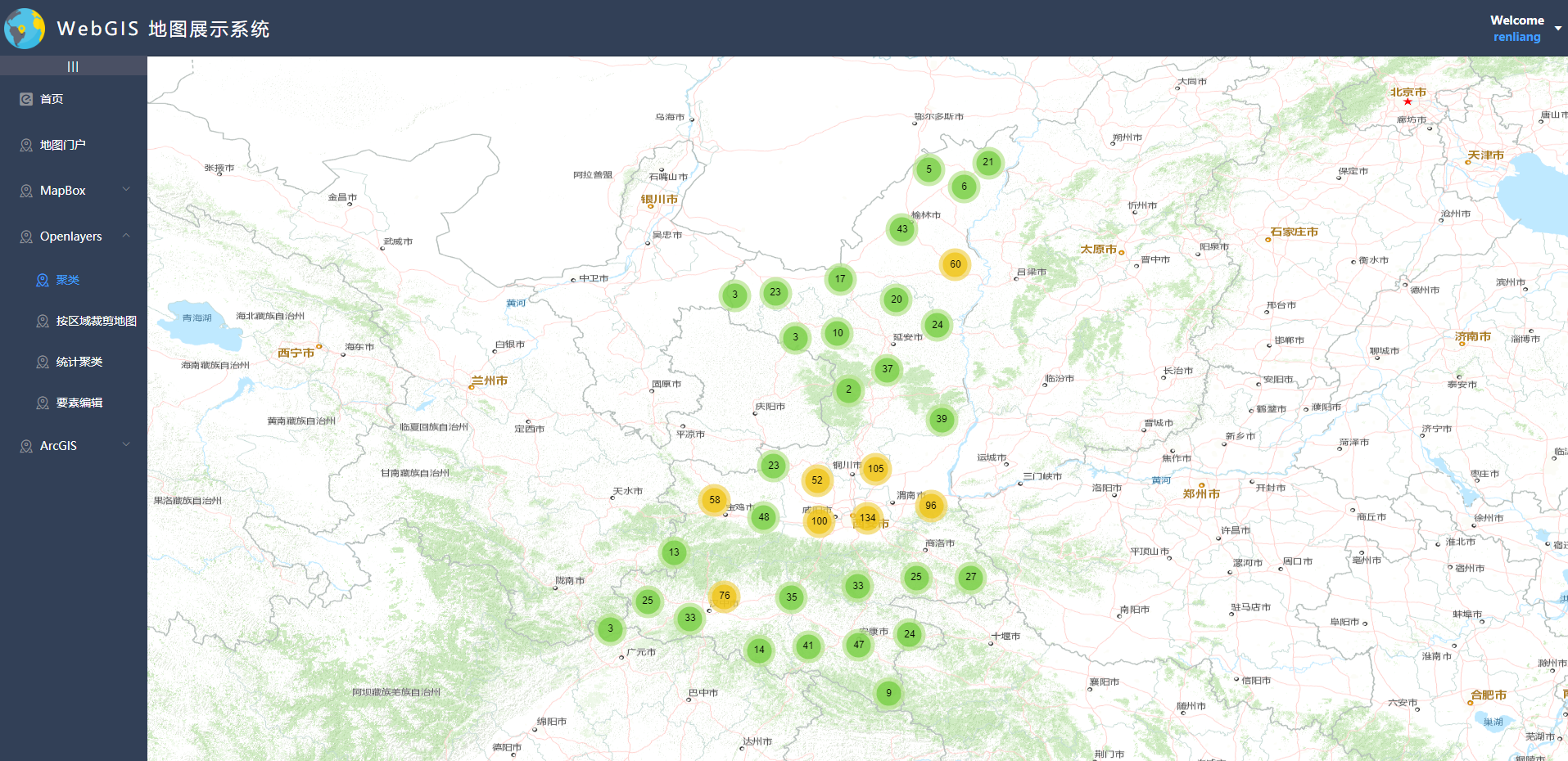Click the 要素编辑 pin icon
Viewport: 1568px width, 761px height.
coord(43,403)
